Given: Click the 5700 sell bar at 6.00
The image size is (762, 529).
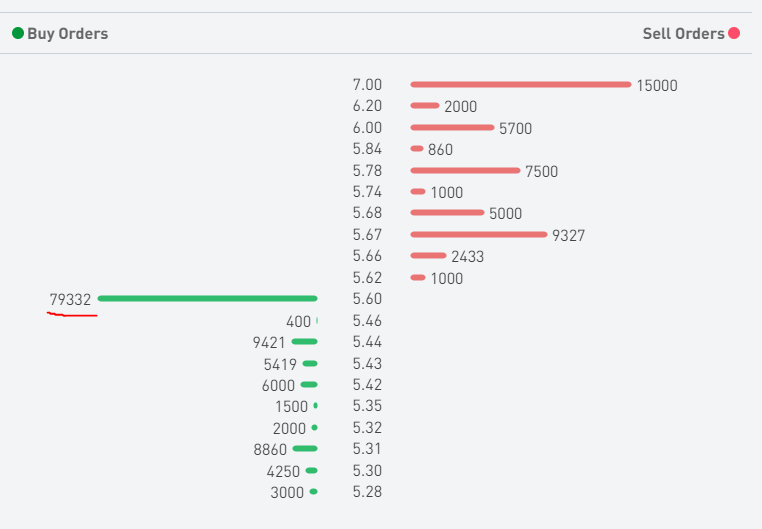Looking at the screenshot, I should point(452,127).
